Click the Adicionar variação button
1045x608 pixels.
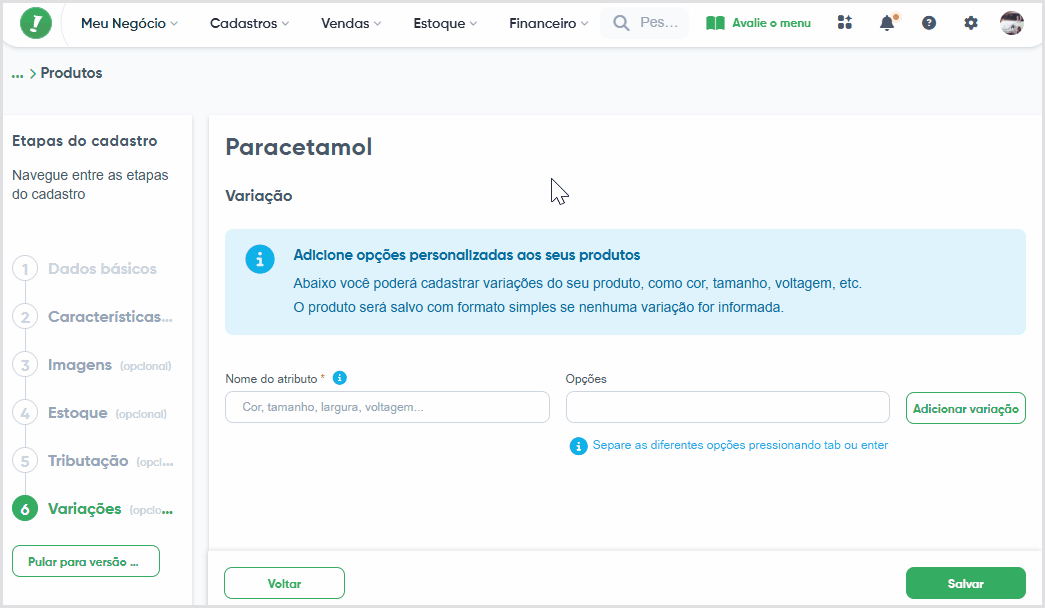tap(966, 408)
